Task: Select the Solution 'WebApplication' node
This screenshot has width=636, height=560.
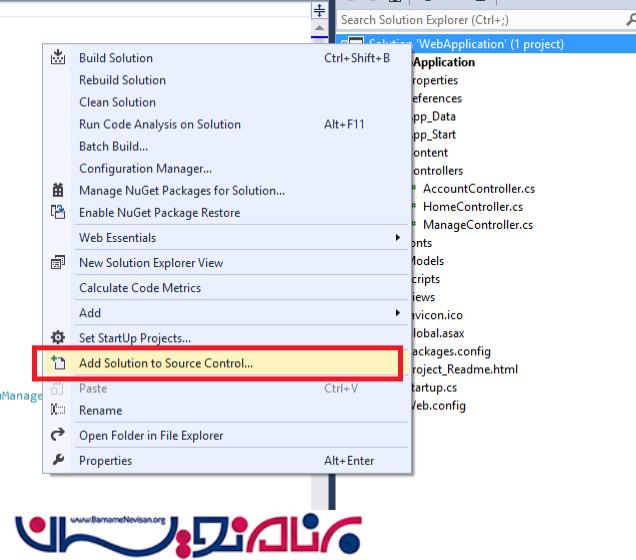Action: [x=486, y=44]
